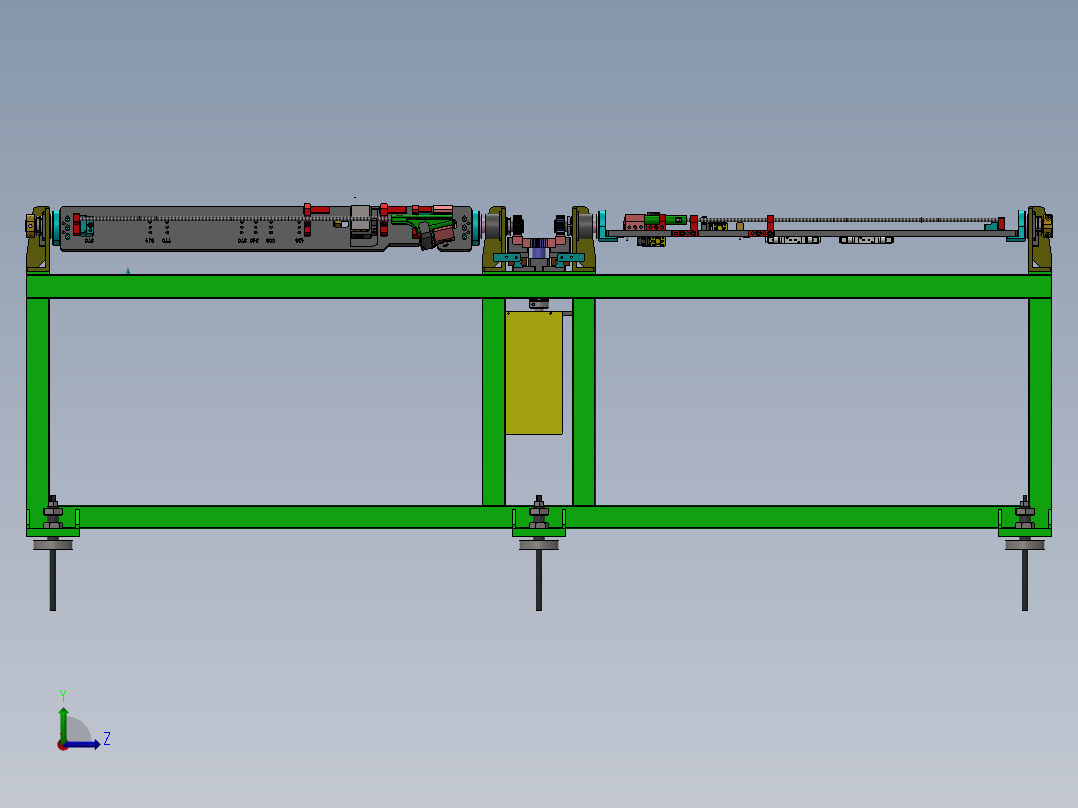Select the rightmost green vertical frame leg

click(1040, 402)
